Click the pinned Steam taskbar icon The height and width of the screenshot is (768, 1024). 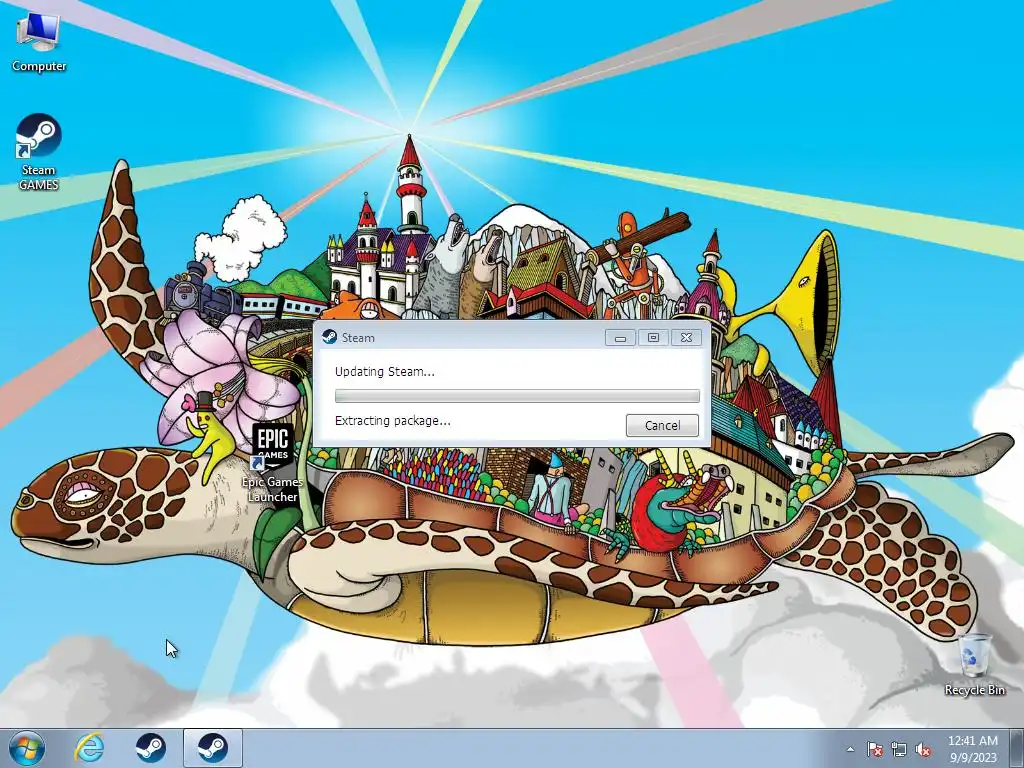[150, 748]
